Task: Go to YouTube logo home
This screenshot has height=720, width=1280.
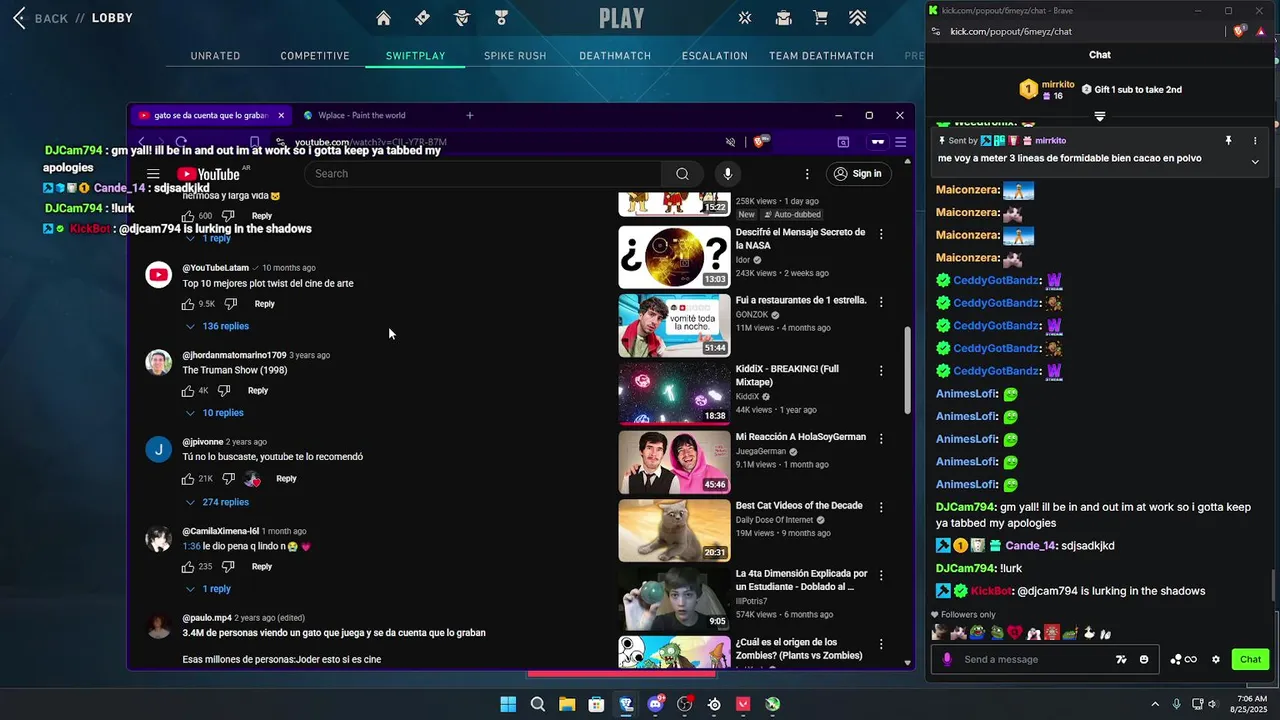Action: tap(208, 174)
